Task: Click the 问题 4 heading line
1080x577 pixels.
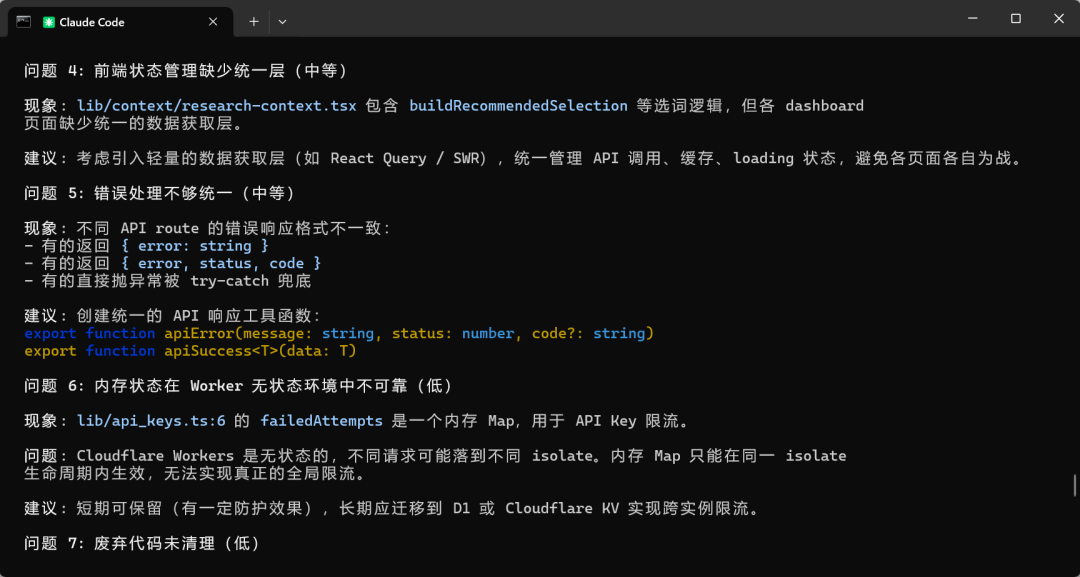Action: (x=186, y=70)
